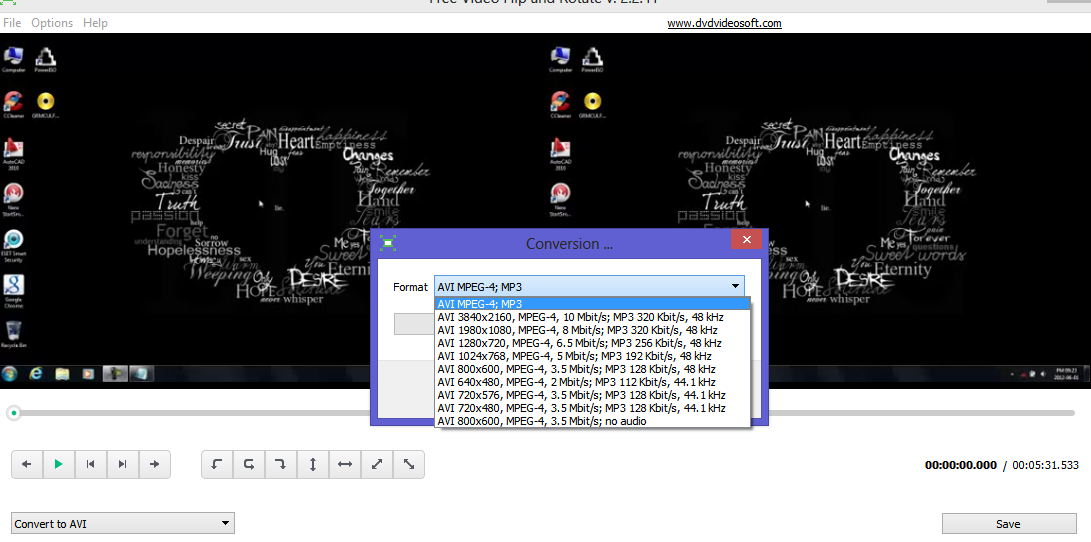The image size is (1091, 542).
Task: Play the video with the green play button
Action: click(x=59, y=465)
